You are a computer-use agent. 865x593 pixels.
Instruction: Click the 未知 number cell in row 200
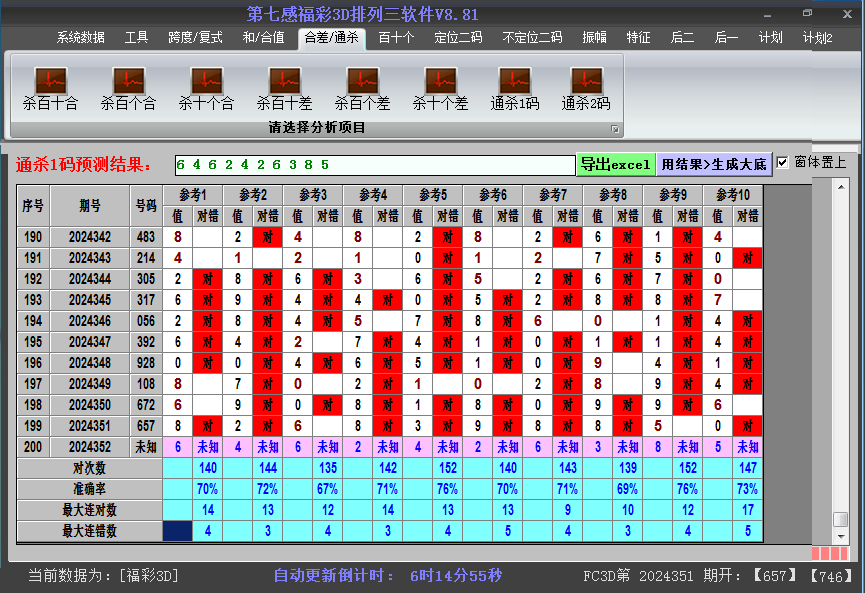click(x=146, y=447)
